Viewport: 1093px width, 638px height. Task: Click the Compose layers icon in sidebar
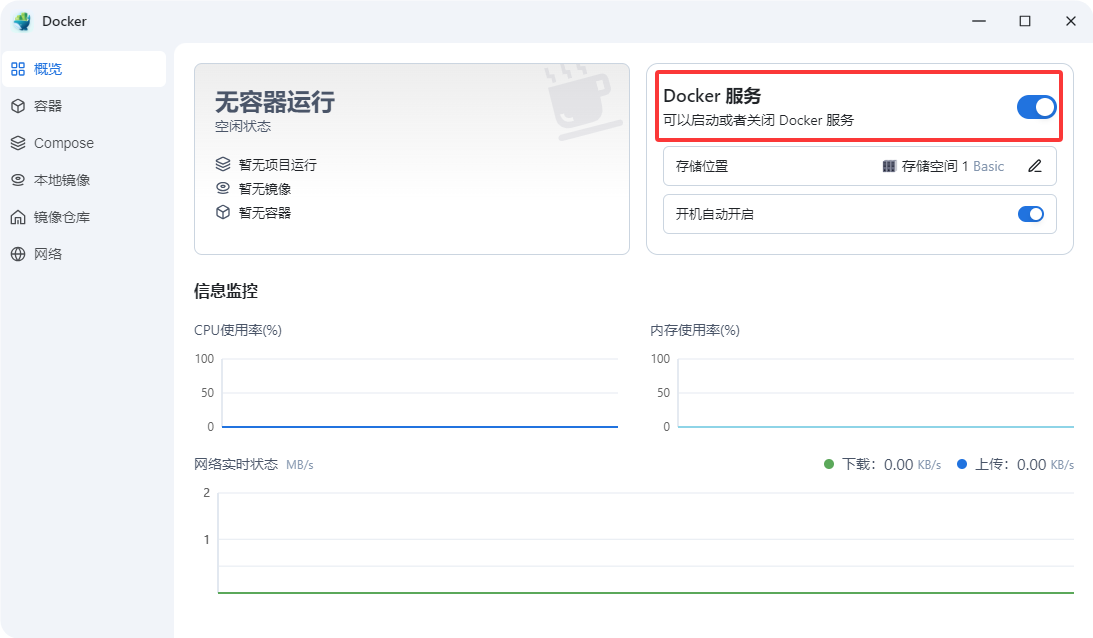click(18, 143)
